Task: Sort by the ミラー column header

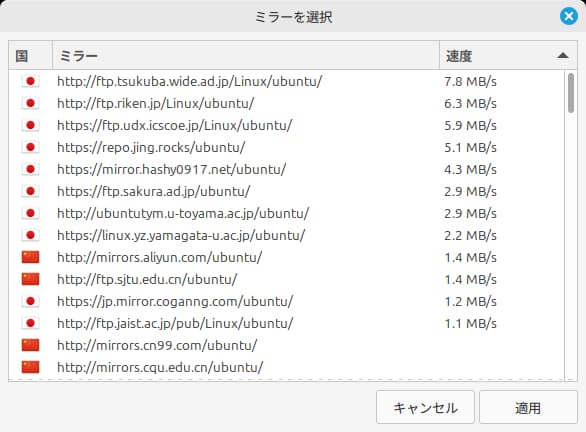Action: (246, 56)
